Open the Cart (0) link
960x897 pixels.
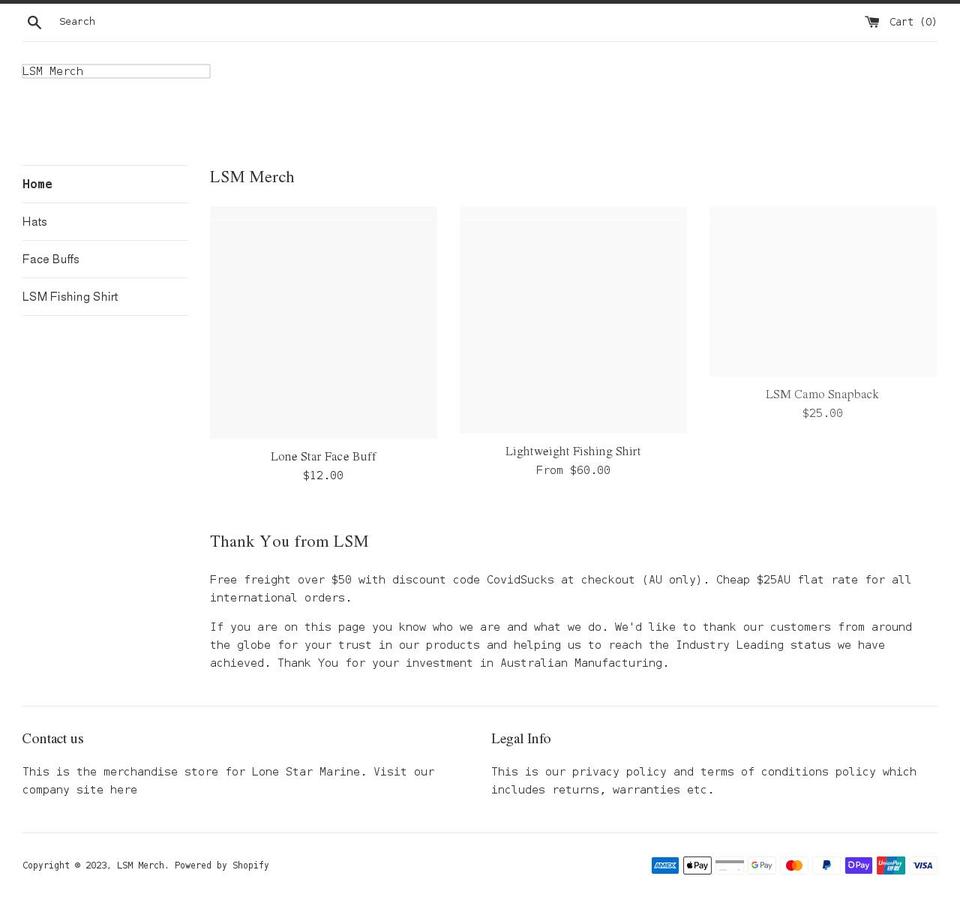pyautogui.click(x=901, y=21)
